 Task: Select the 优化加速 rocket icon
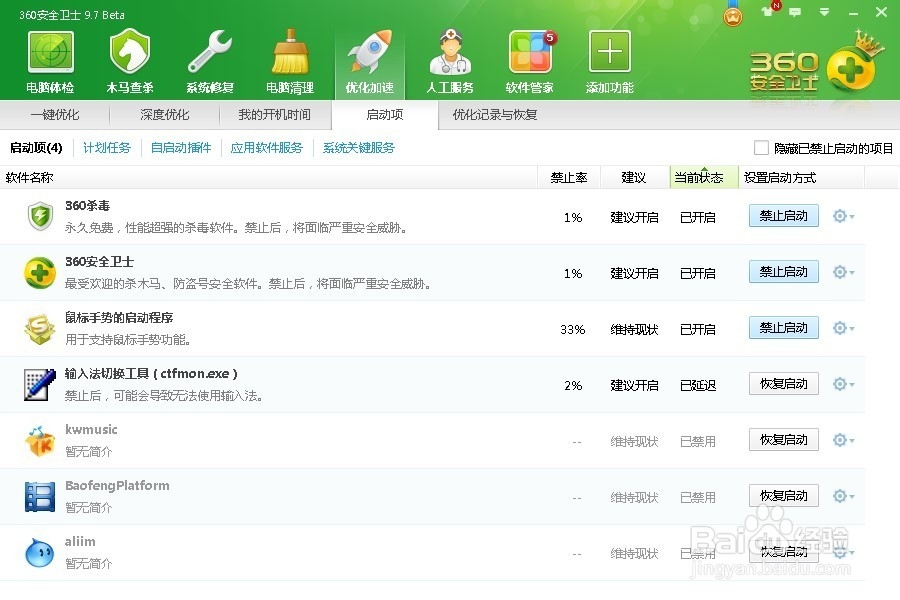(x=368, y=50)
